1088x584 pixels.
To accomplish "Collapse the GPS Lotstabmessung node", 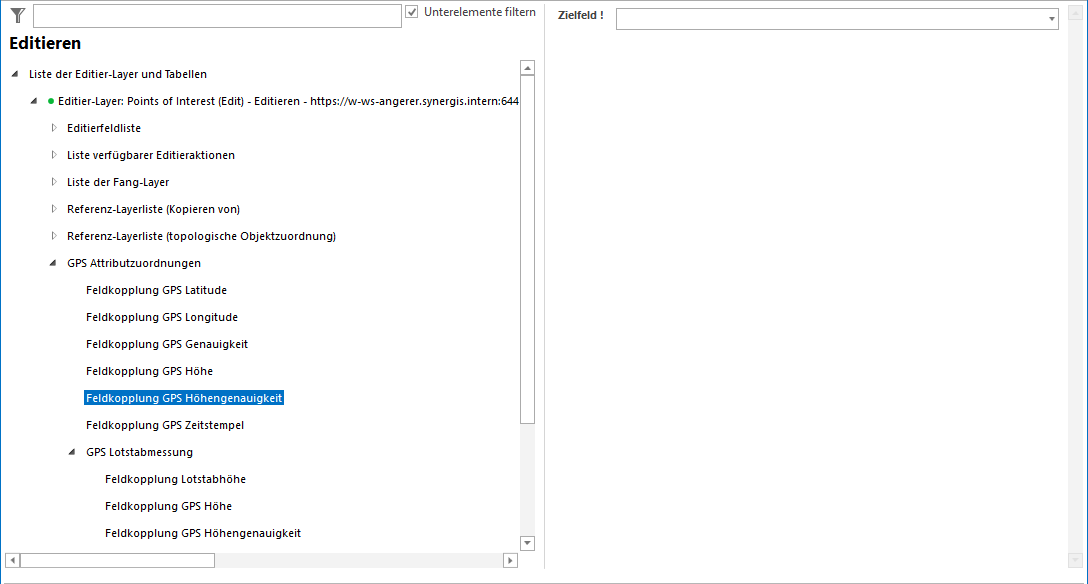I will click(x=72, y=452).
